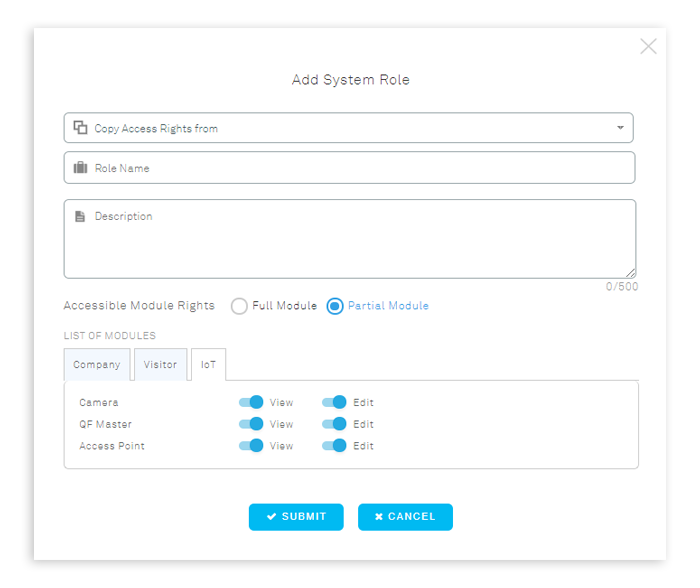Viewport: 700px width, 588px height.
Task: Click the briefcase icon beside Role Name
Action: (x=80, y=168)
